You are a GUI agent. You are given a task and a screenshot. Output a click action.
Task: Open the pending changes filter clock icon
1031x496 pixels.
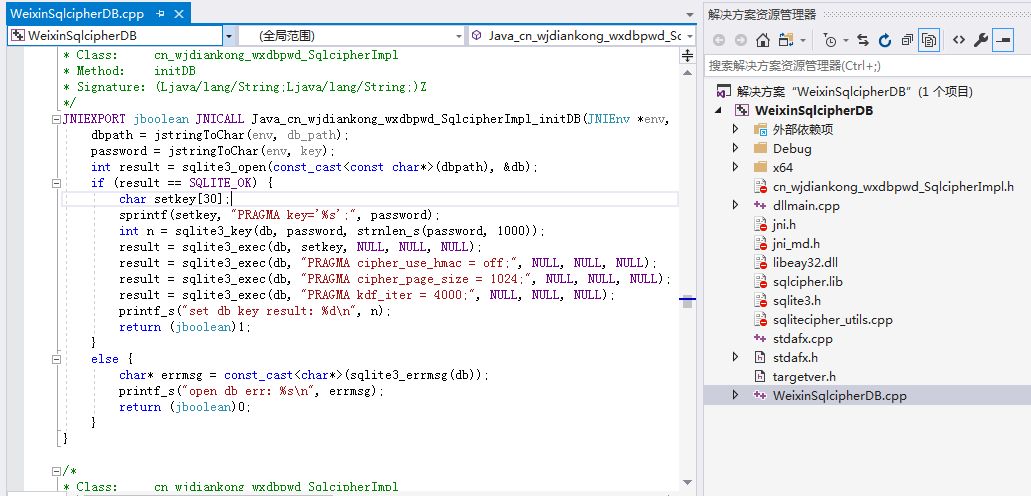coord(830,40)
